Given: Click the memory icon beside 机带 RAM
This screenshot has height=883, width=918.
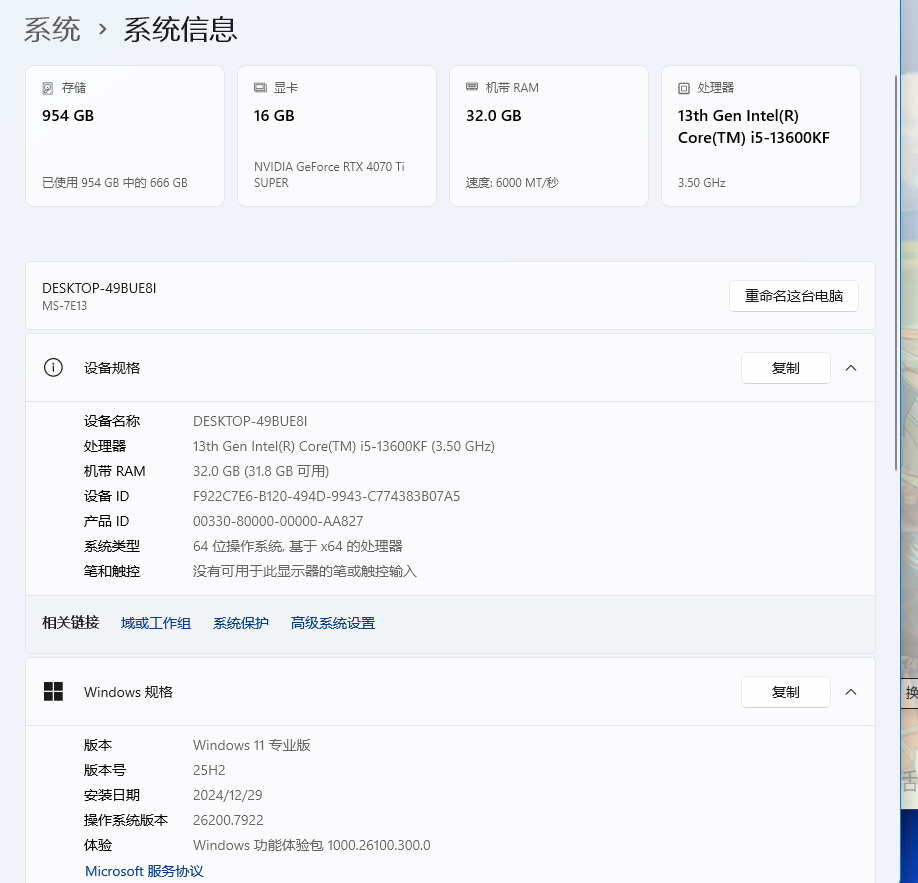Looking at the screenshot, I should point(472,88).
